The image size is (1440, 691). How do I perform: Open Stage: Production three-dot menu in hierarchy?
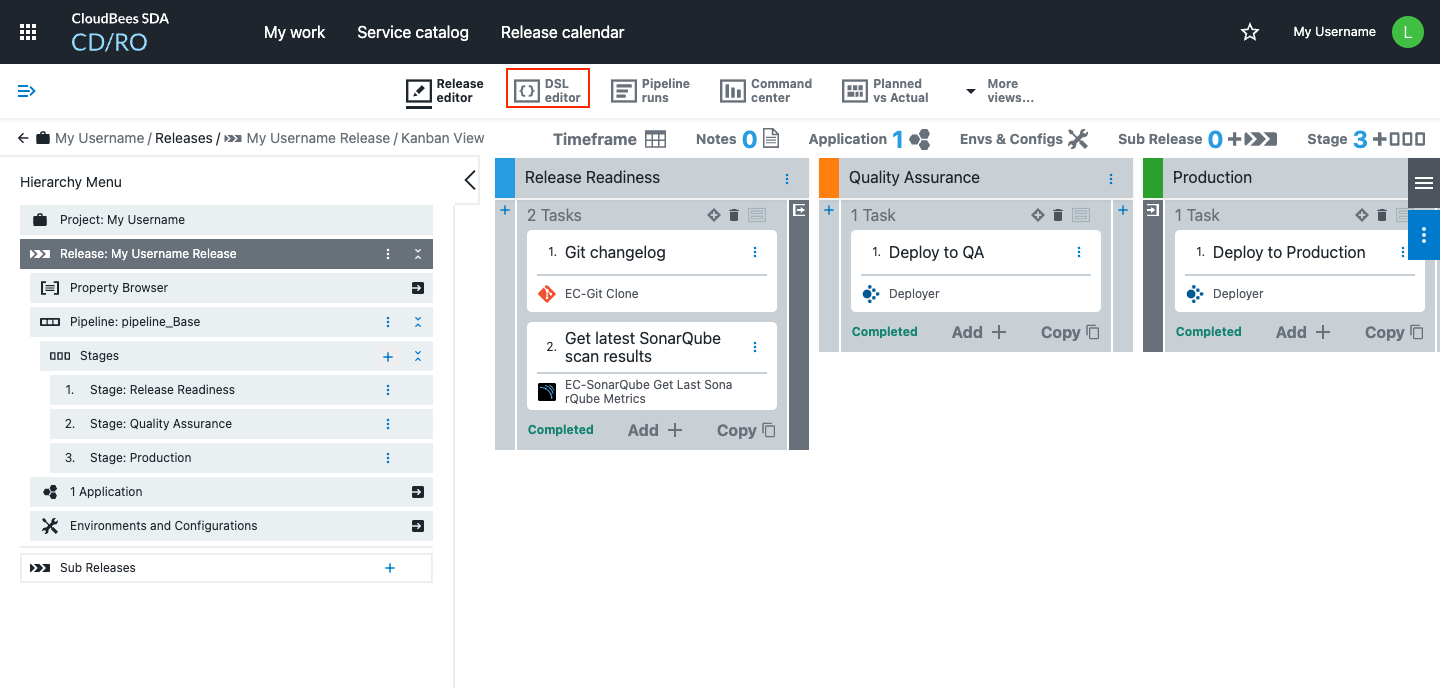coord(388,458)
